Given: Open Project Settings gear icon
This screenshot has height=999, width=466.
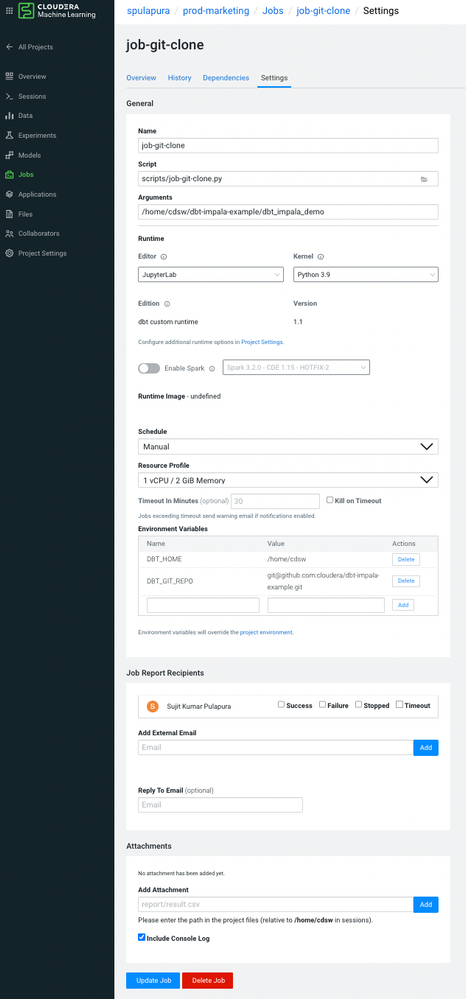Looking at the screenshot, I should coord(9,253).
